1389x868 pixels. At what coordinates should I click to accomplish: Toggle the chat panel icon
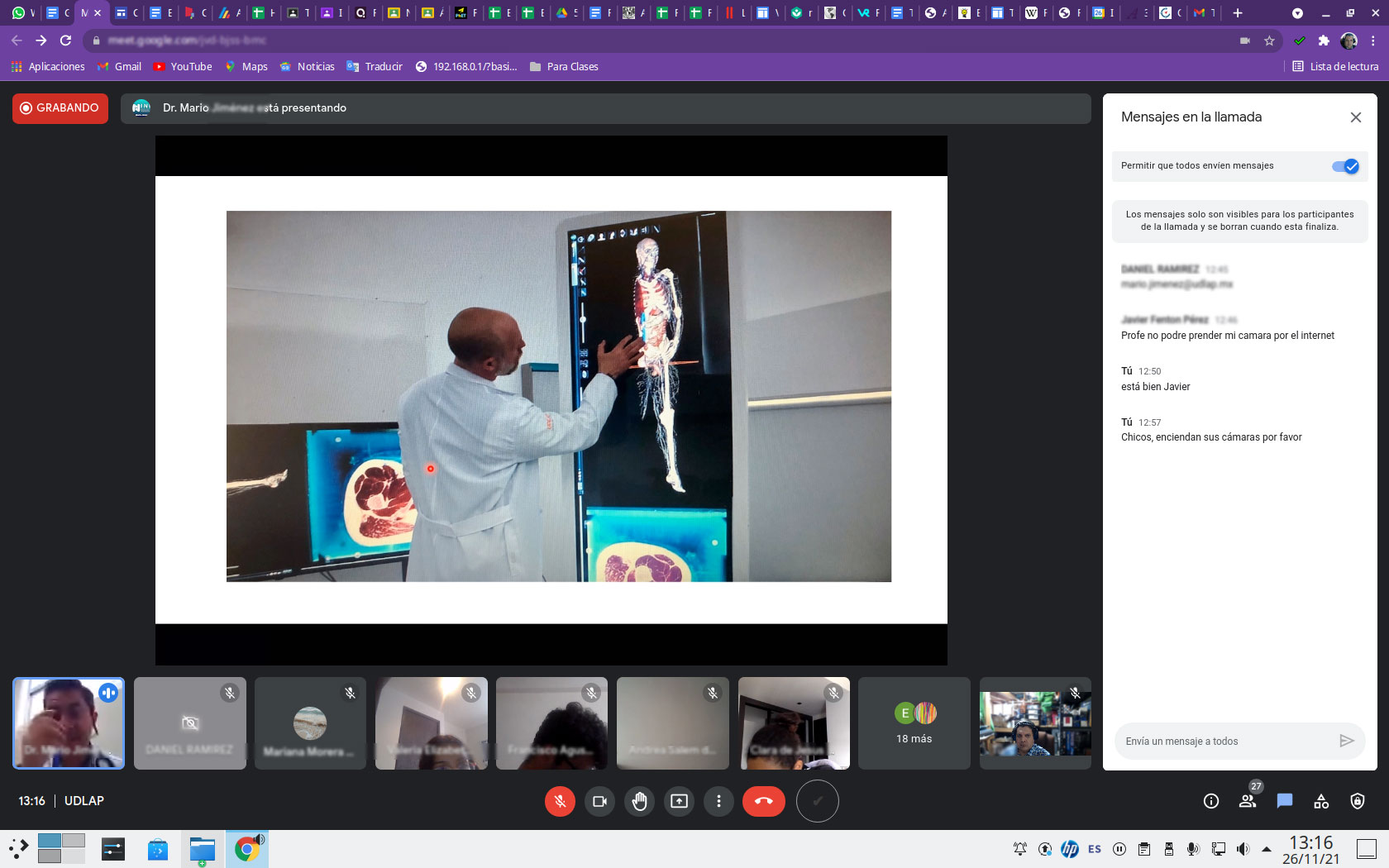pos(1284,801)
